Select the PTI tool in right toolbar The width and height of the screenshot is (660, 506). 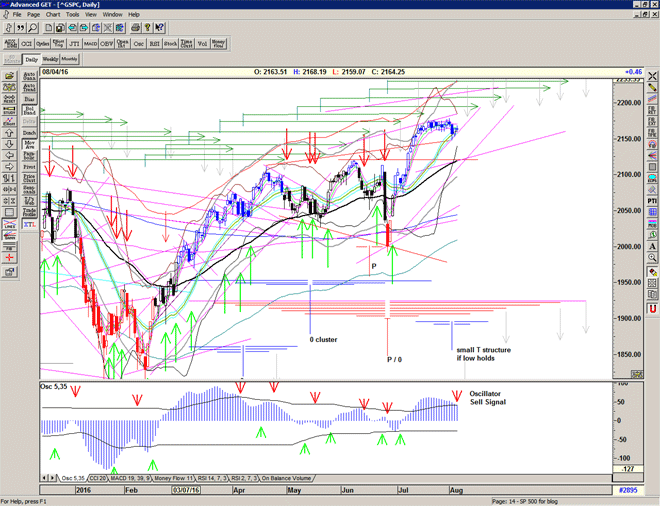pos(652,201)
